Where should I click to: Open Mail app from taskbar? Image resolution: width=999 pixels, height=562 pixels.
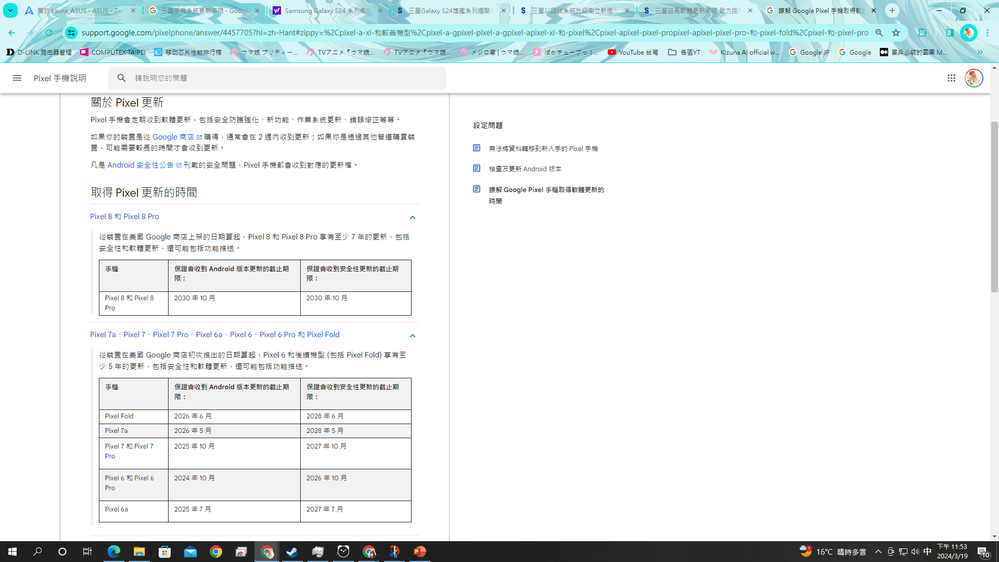coord(190,552)
